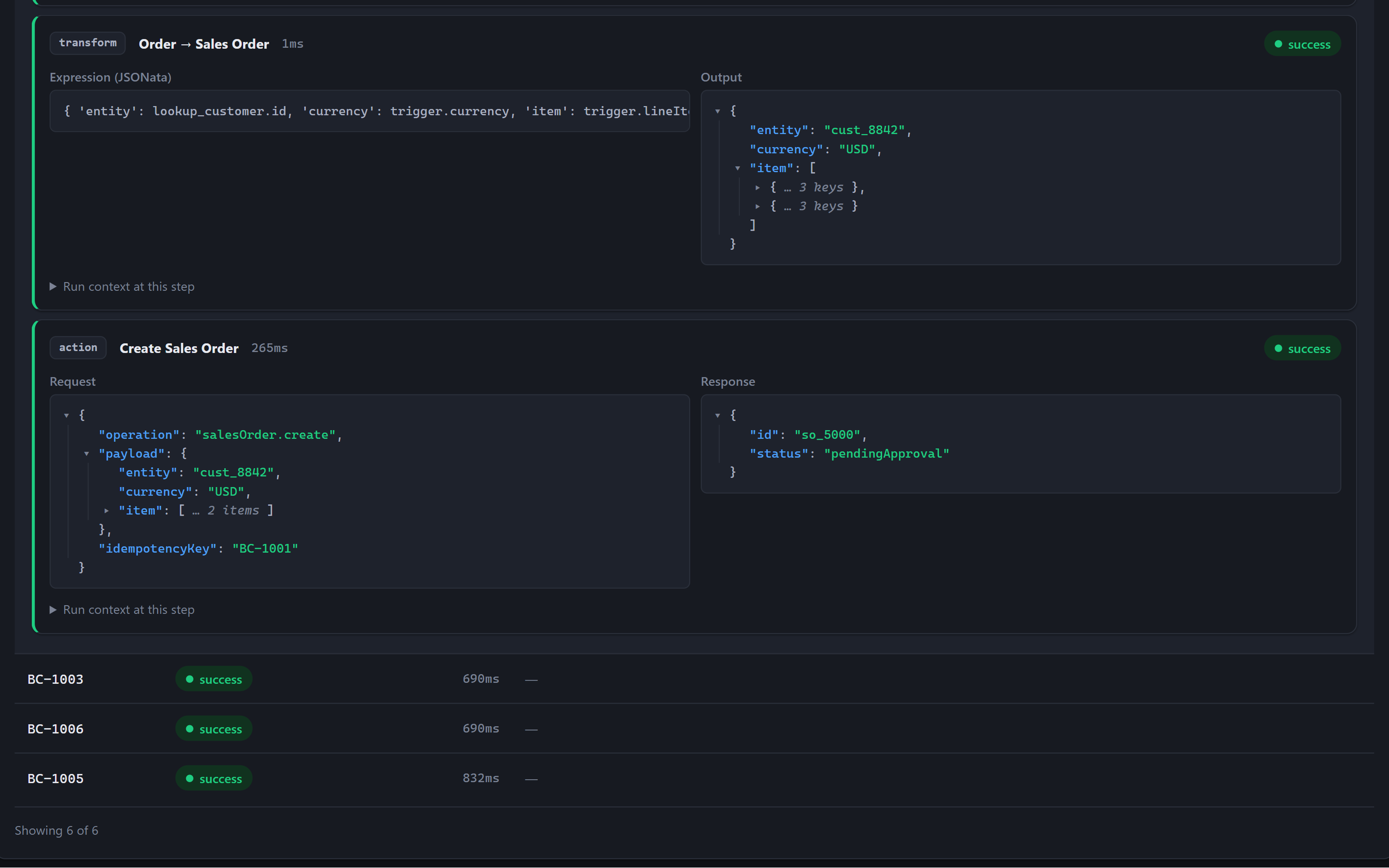Click 832ms duration for BC-1005
1389x868 pixels.
point(481,778)
